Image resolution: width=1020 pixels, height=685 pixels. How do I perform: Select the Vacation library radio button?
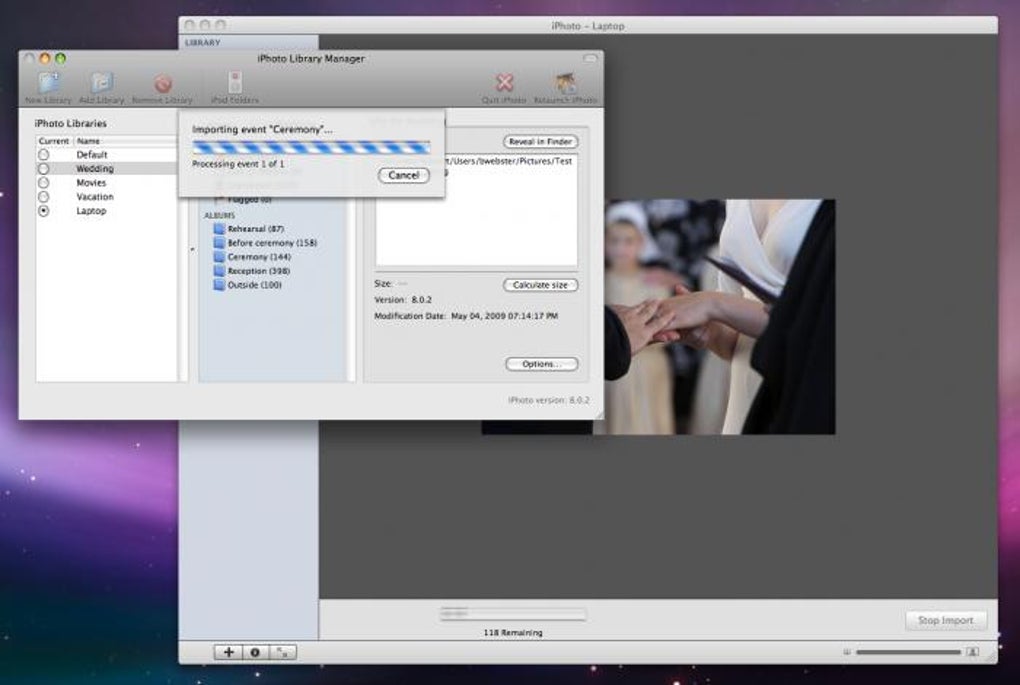pos(44,196)
